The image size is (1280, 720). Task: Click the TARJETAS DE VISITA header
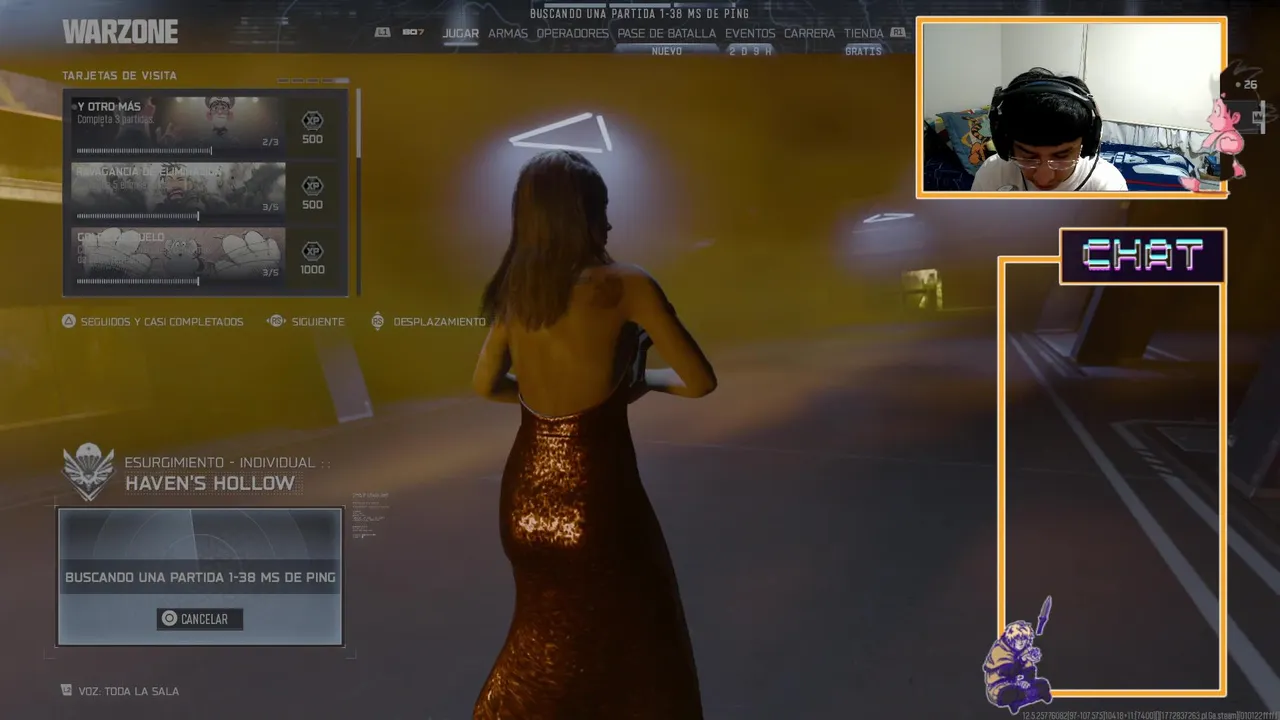(x=119, y=76)
